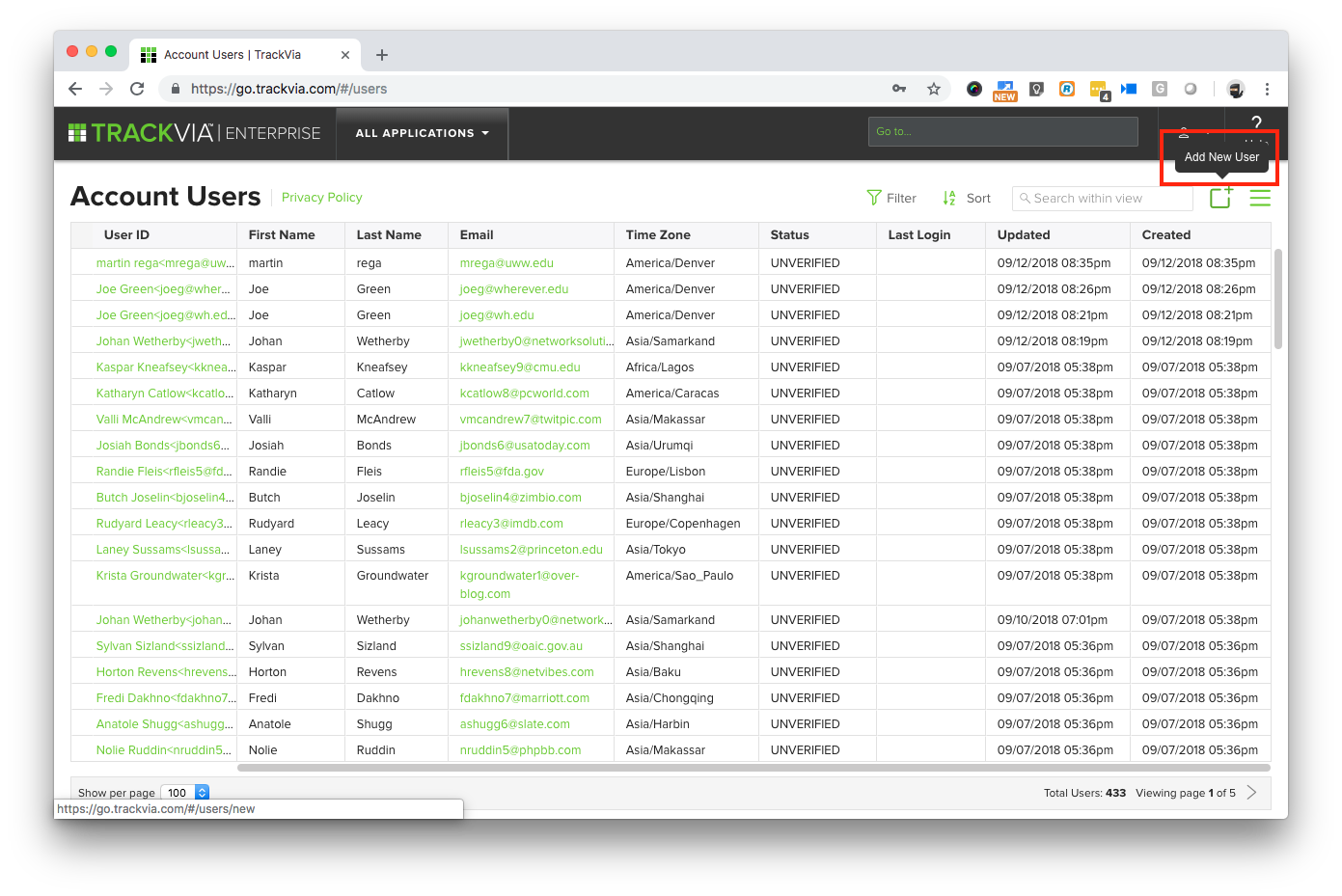Click email link kcatlow8@pcworld.com
The height and width of the screenshot is (896, 1342).
(x=524, y=393)
